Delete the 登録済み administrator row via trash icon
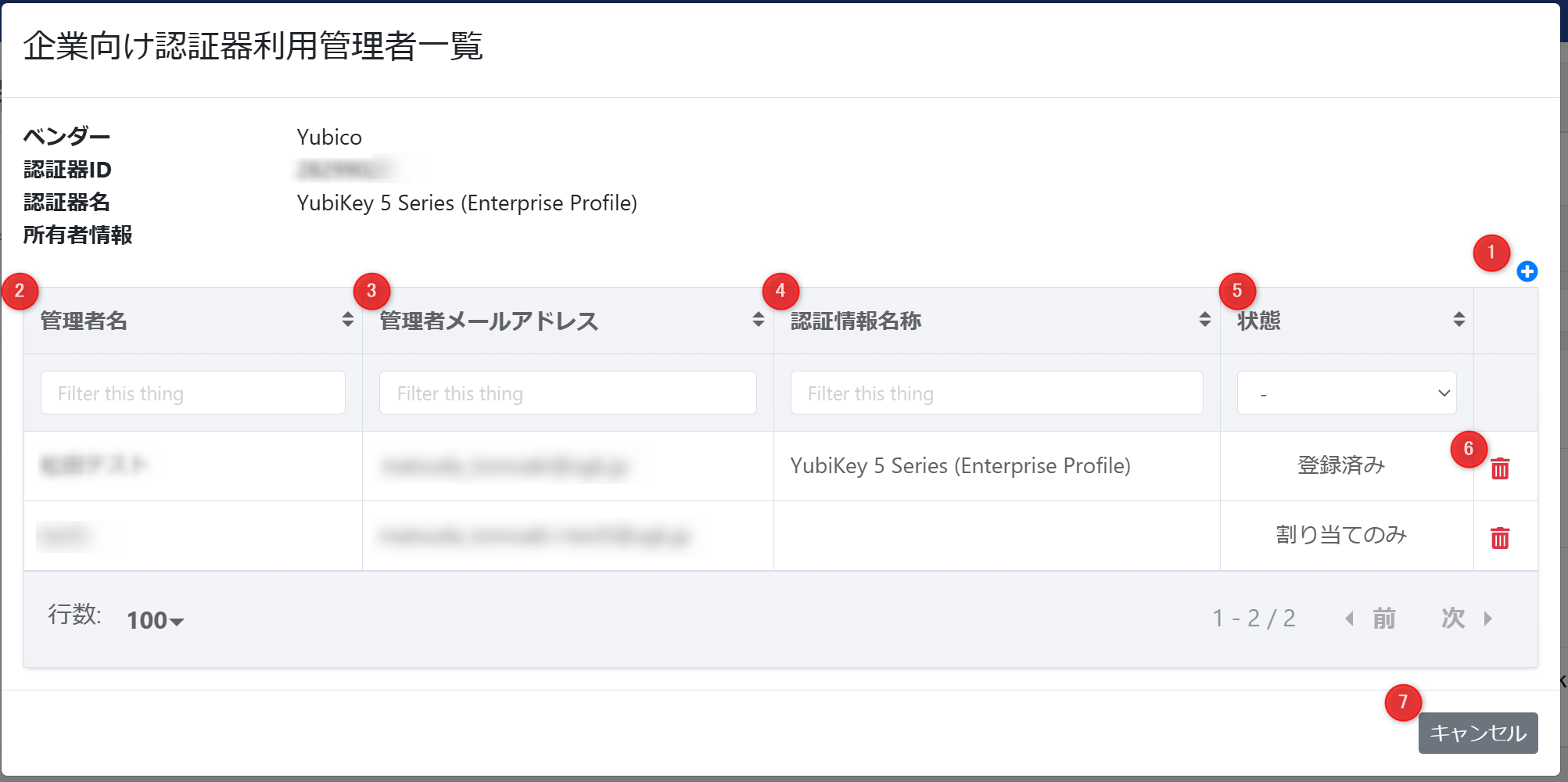The width and height of the screenshot is (1568, 782). (1500, 468)
